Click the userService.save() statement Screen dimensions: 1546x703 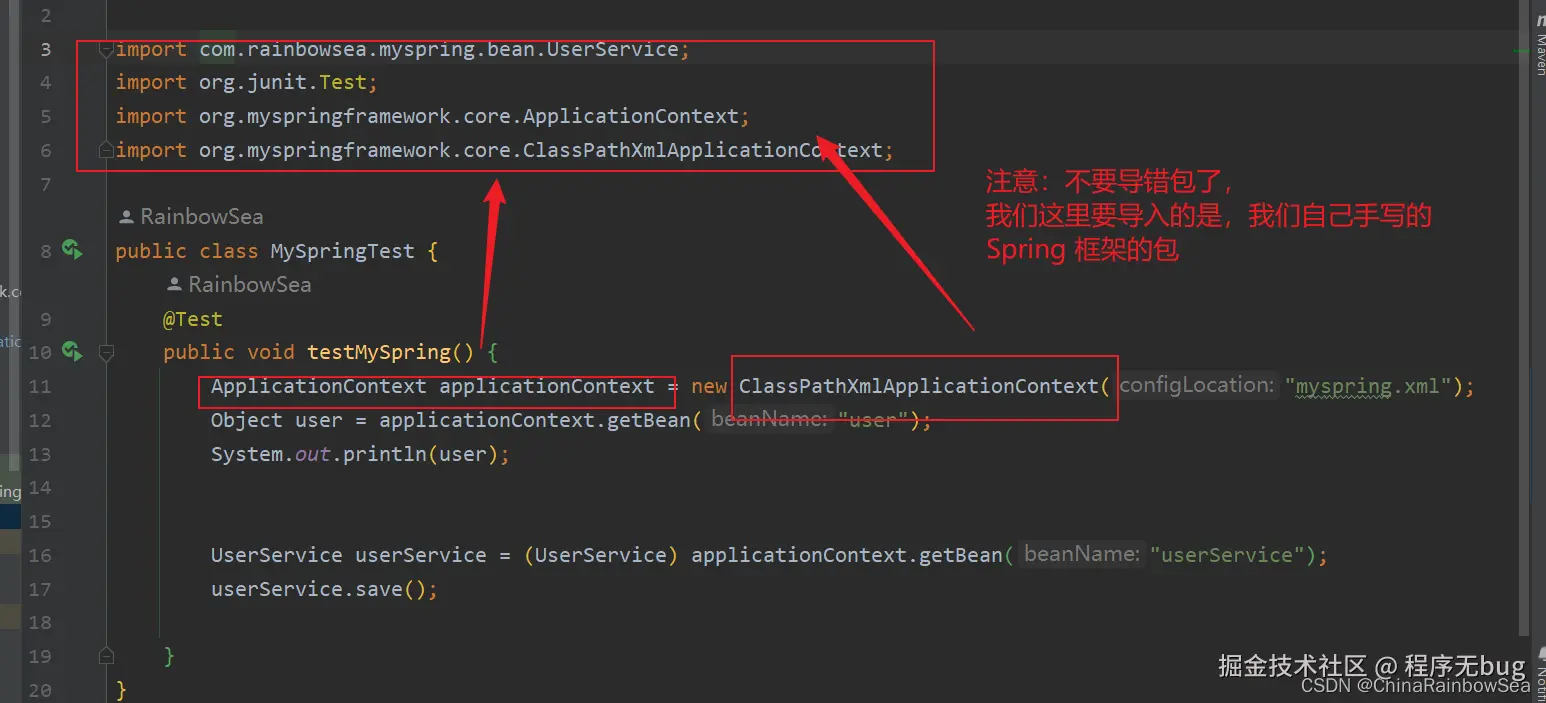click(324, 589)
